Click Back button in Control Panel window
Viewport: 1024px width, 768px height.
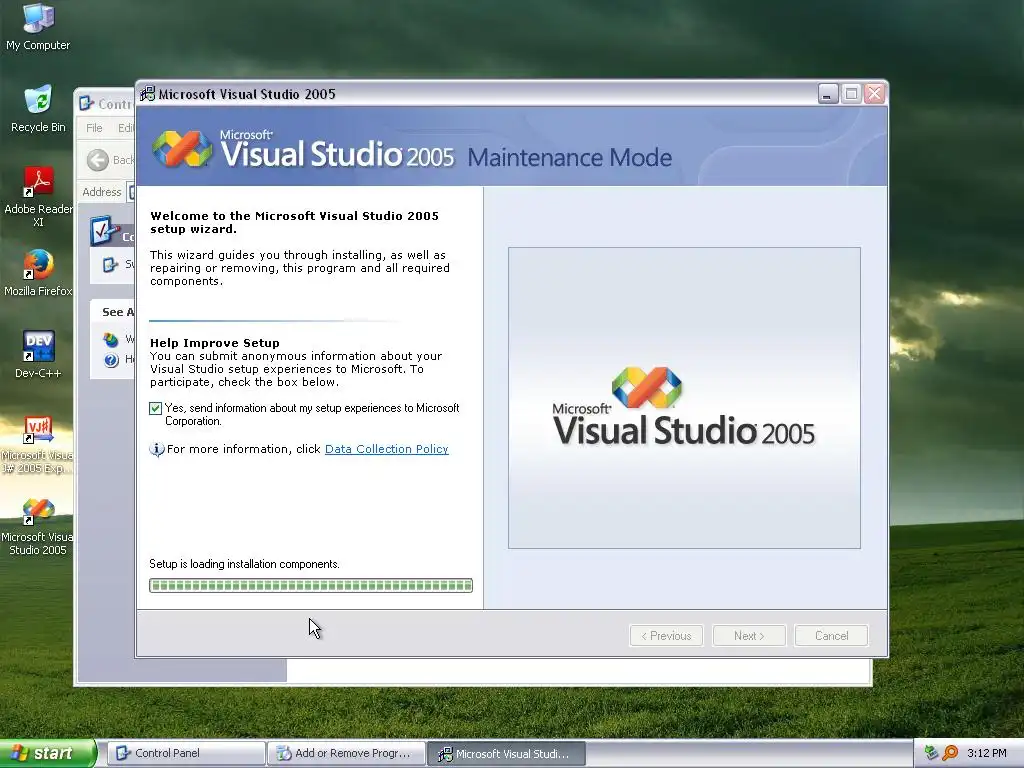[110, 160]
